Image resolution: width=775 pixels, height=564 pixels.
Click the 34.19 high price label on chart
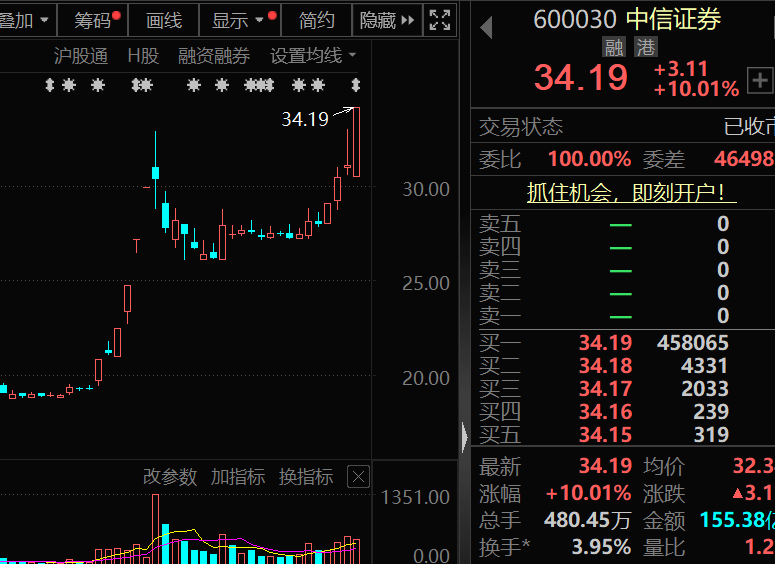pos(305,119)
